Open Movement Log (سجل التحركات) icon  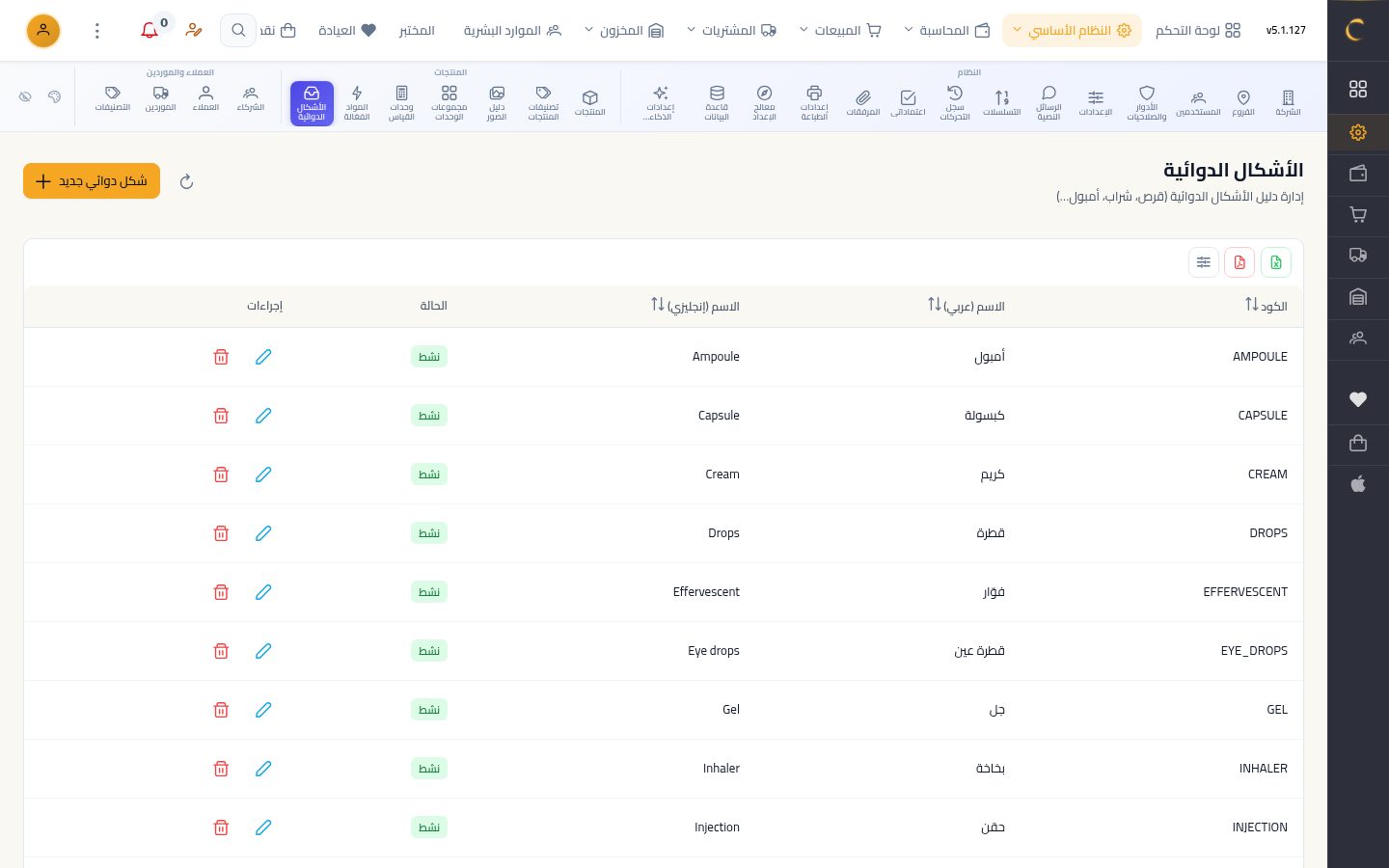pyautogui.click(x=955, y=103)
